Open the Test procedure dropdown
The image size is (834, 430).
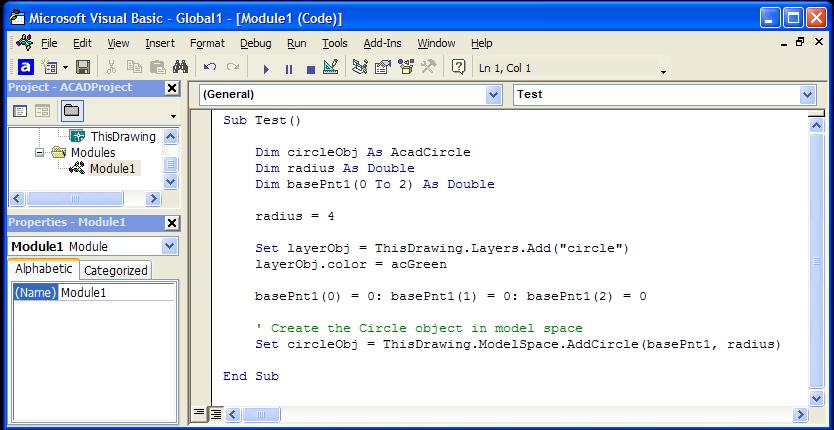807,95
